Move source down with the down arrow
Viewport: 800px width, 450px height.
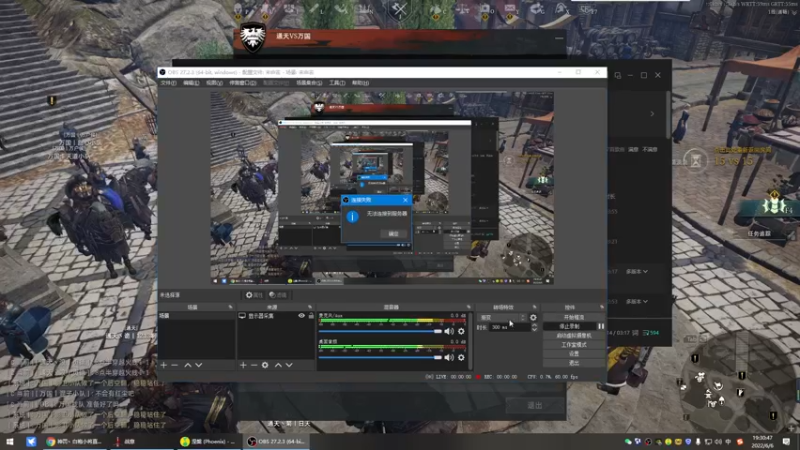[x=289, y=365]
